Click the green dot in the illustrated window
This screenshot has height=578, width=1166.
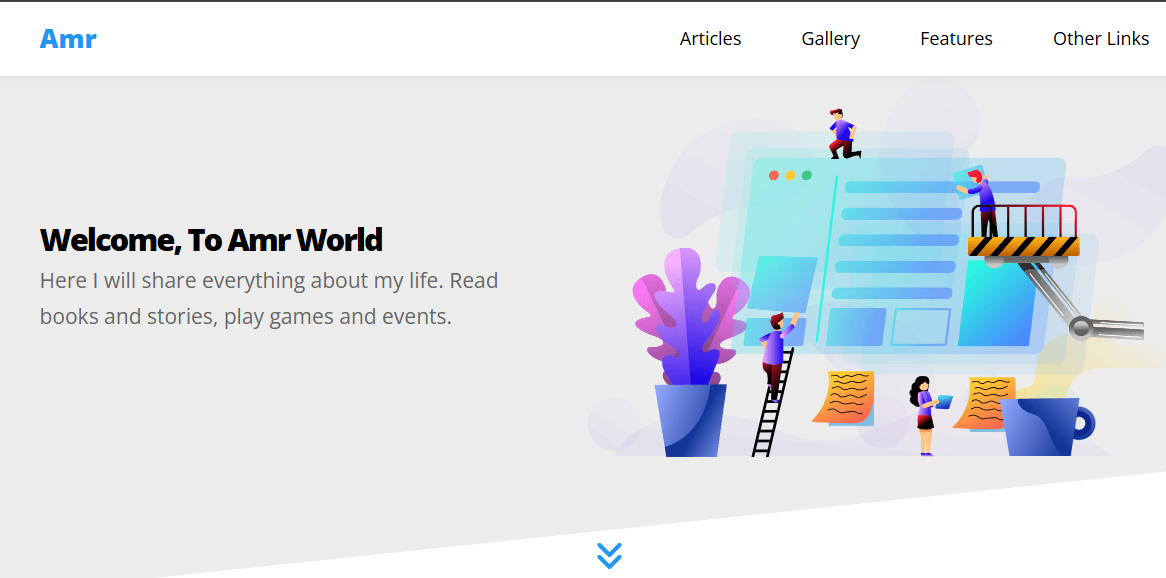pyautogui.click(x=807, y=176)
